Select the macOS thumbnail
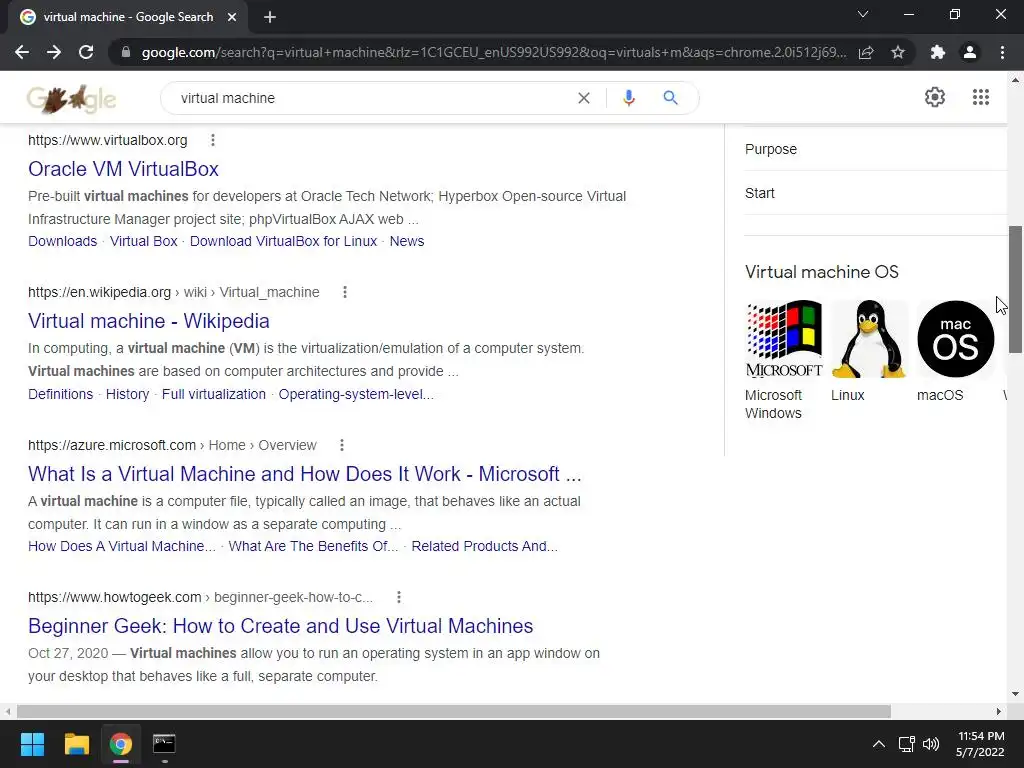Screen dimensions: 1024x768 [x=955, y=339]
